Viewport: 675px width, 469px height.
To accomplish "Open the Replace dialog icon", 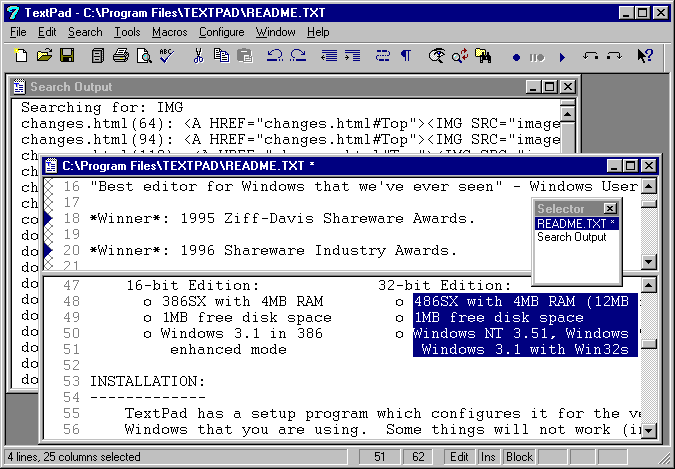I will tap(460, 56).
